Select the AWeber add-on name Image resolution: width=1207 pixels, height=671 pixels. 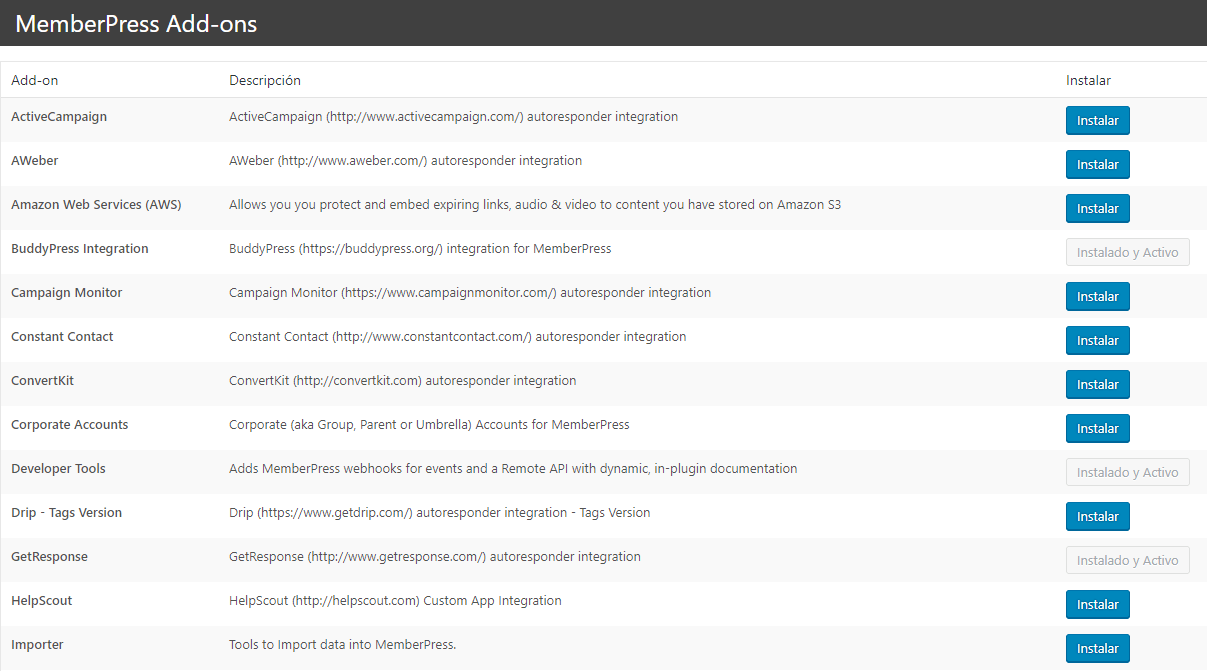click(x=35, y=161)
